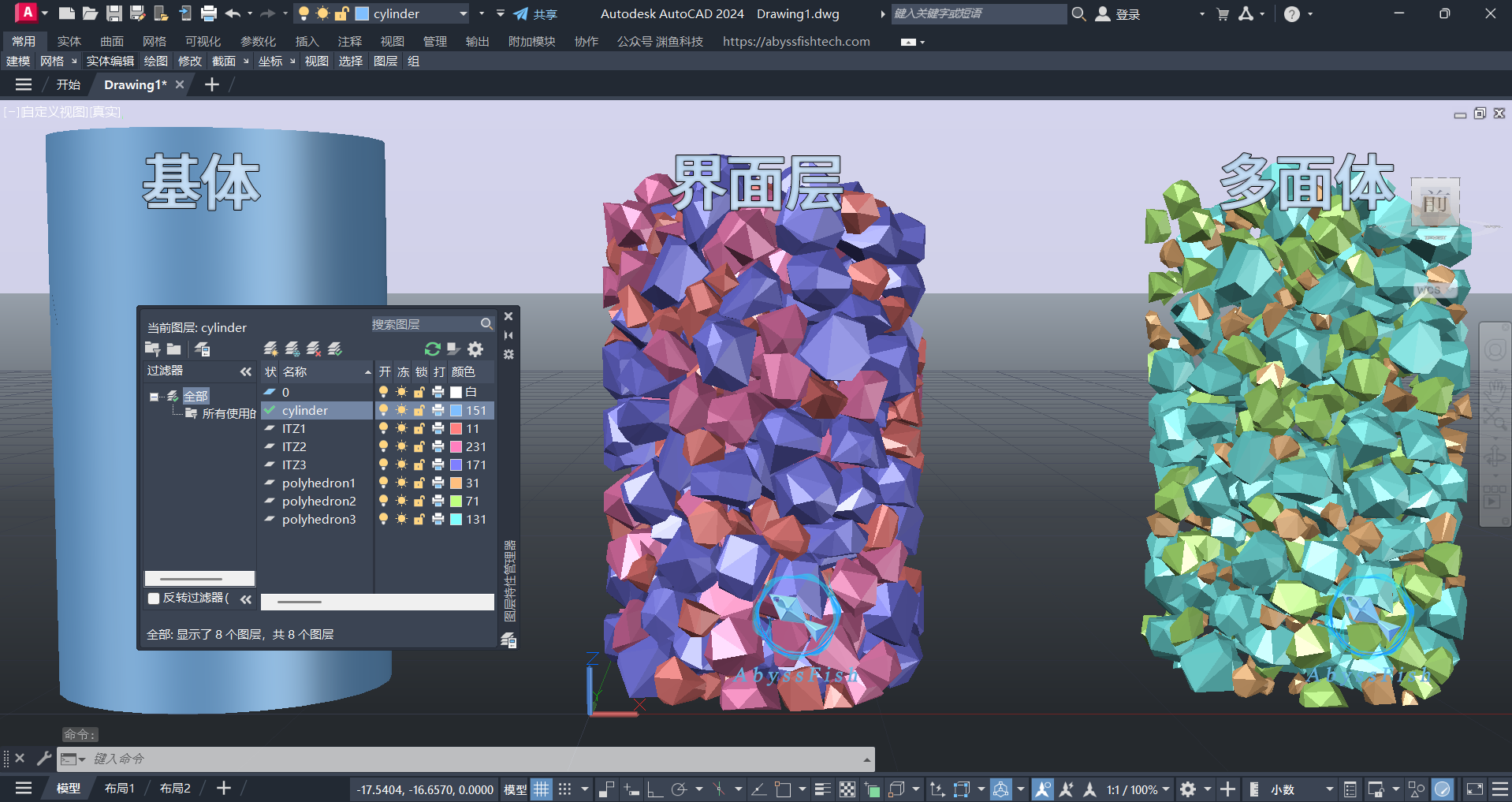Click the Set Current layer icon with green check
The height and width of the screenshot is (802, 1512).
pyautogui.click(x=335, y=349)
